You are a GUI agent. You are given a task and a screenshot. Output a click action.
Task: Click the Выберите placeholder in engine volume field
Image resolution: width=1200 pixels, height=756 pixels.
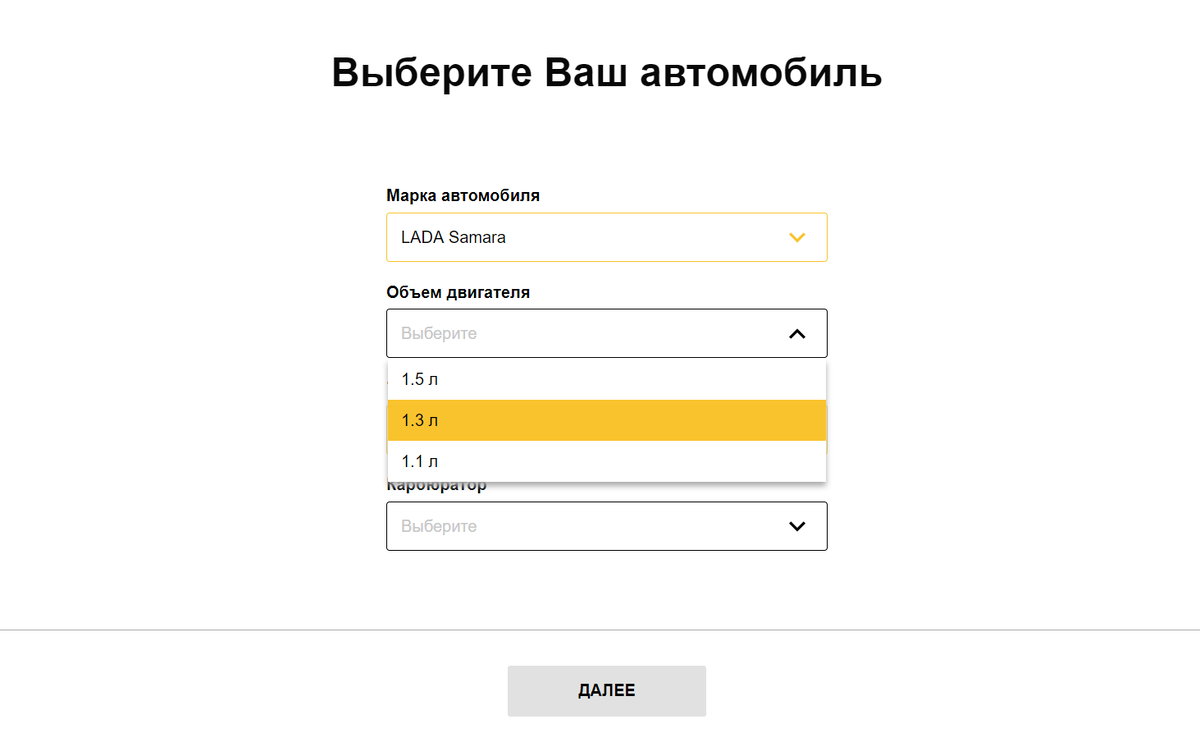point(440,333)
